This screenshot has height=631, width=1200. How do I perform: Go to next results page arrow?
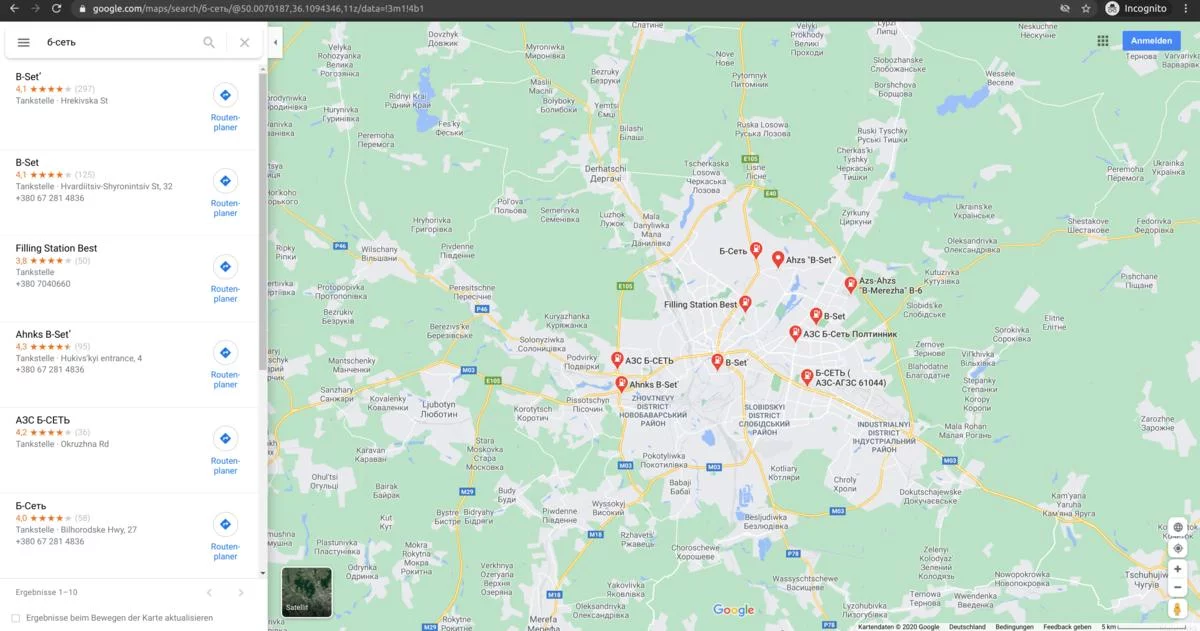(241, 593)
